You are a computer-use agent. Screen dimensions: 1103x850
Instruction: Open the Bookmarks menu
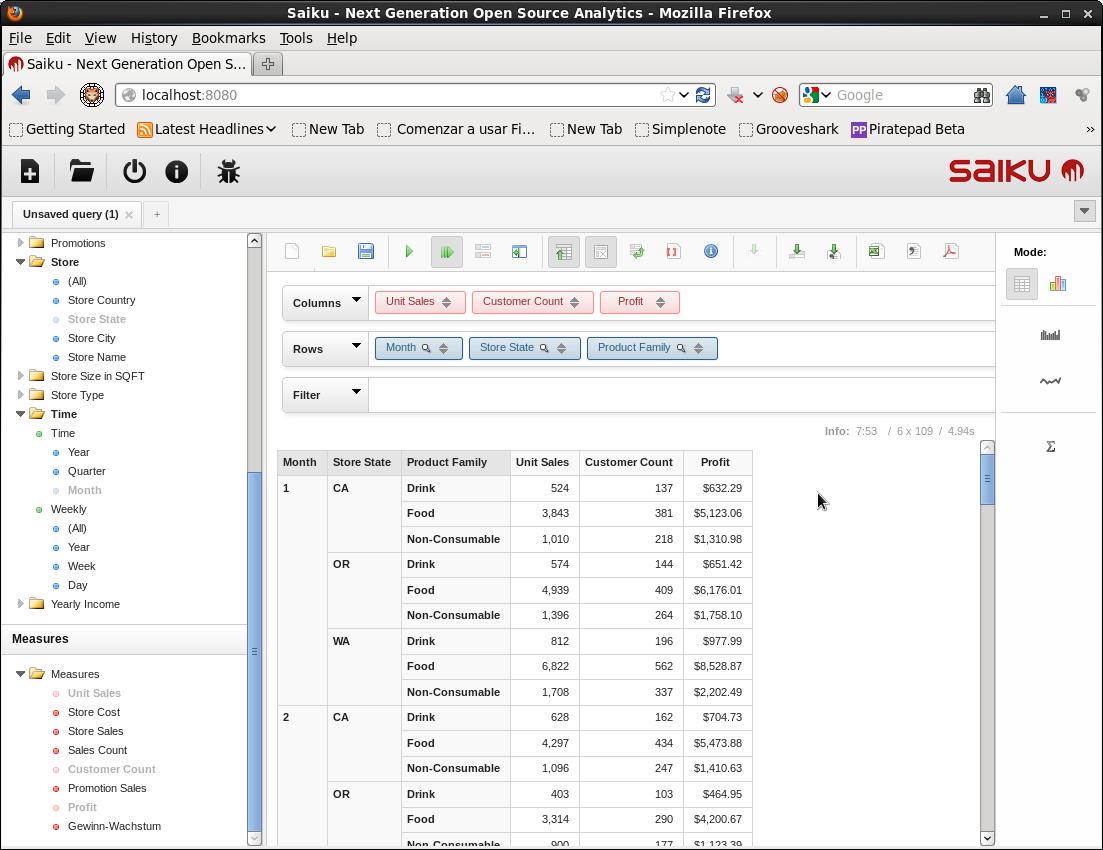228,38
